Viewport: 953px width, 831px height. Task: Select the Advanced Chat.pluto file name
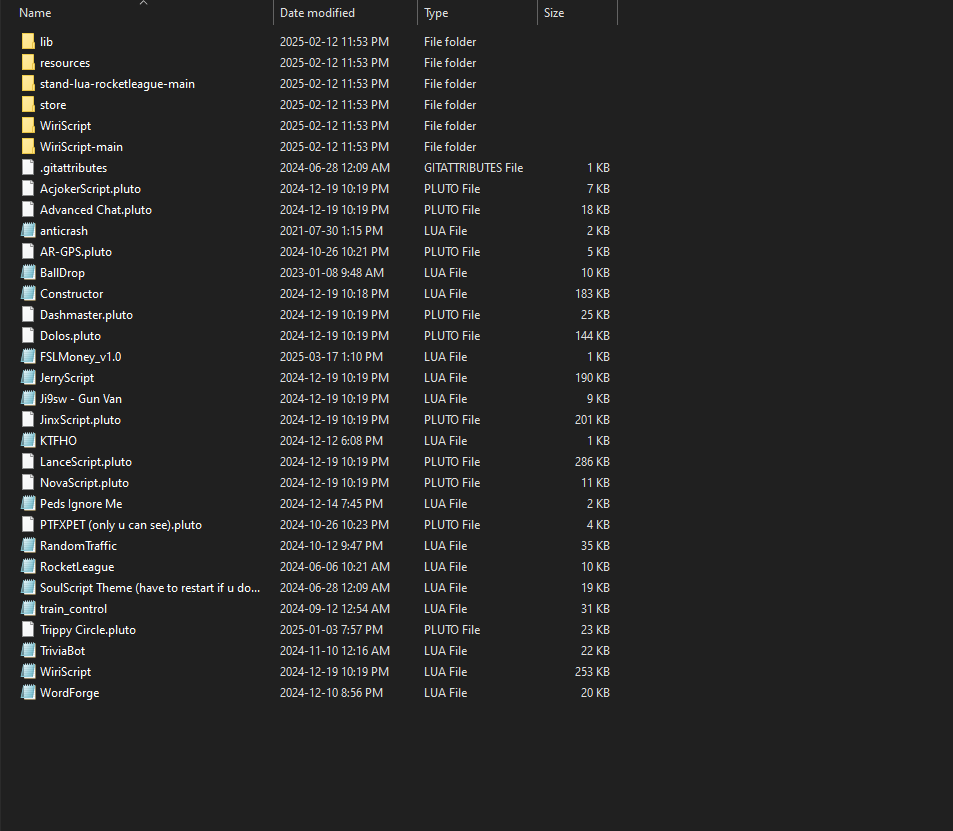pyautogui.click(x=96, y=210)
